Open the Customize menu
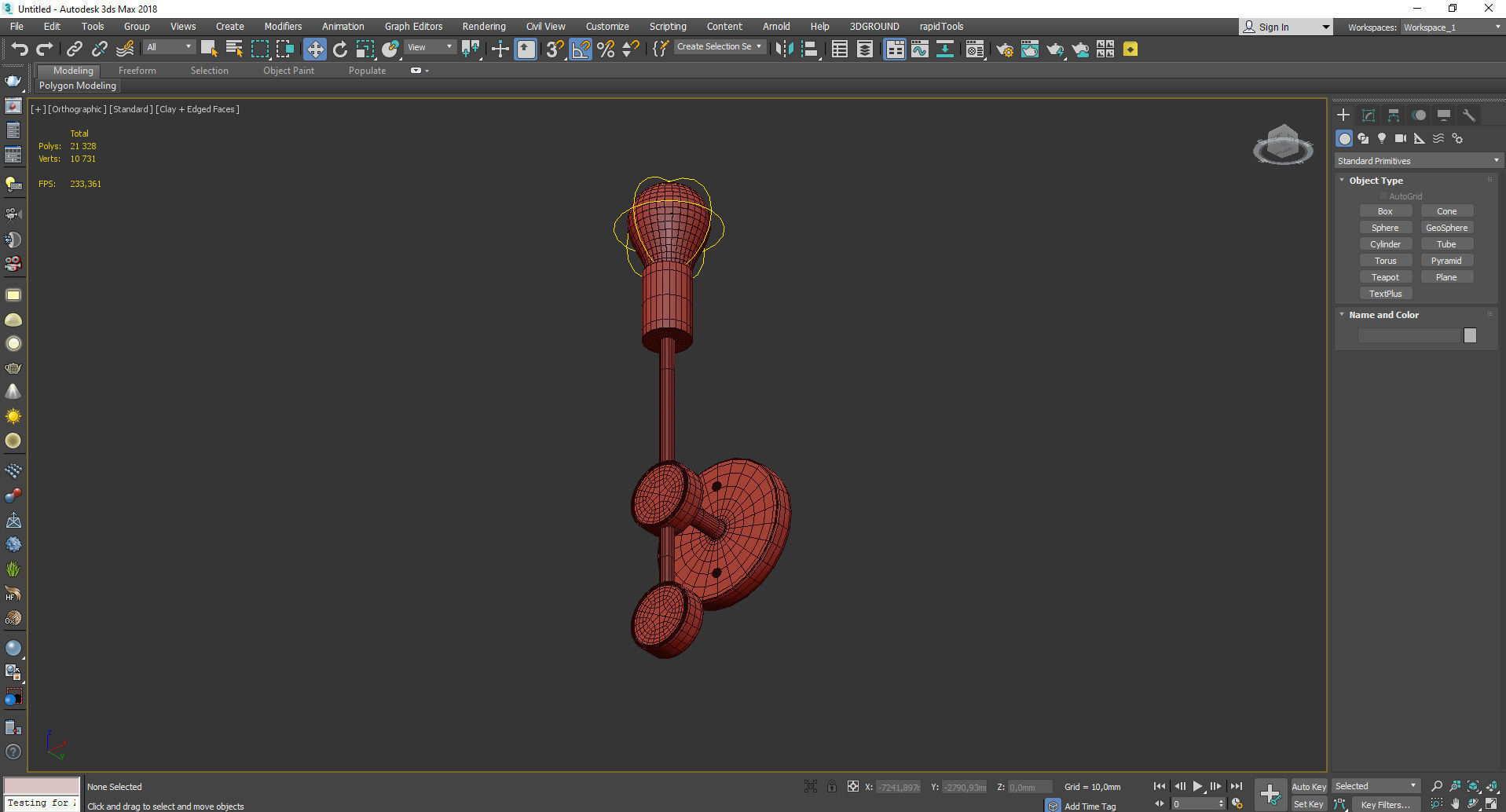Screen dimensions: 1506x812 [607, 27]
